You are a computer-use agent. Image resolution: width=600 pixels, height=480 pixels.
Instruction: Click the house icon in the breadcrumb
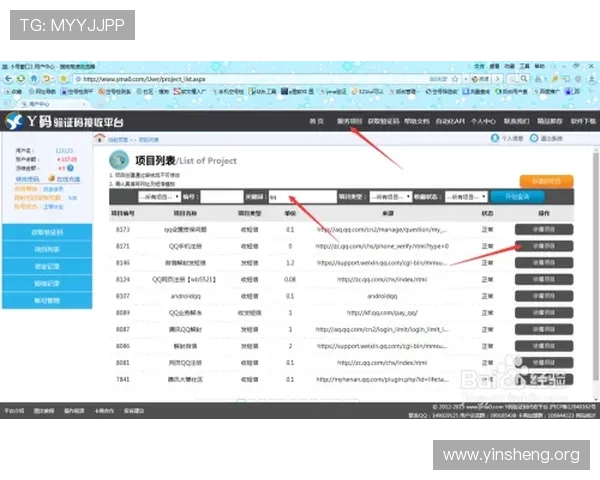click(99, 138)
